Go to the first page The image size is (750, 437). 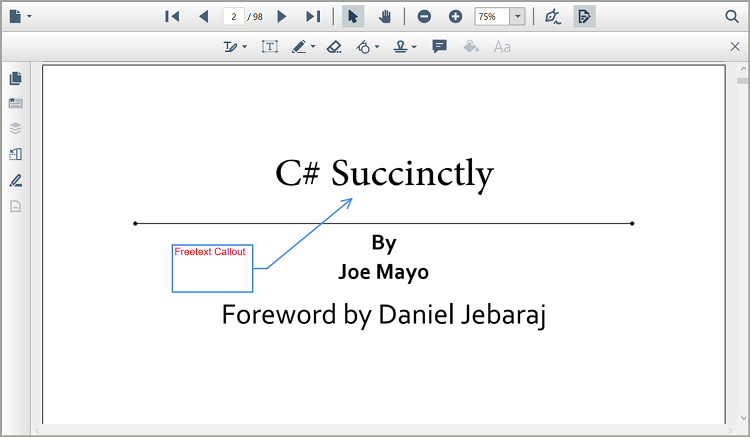172,17
